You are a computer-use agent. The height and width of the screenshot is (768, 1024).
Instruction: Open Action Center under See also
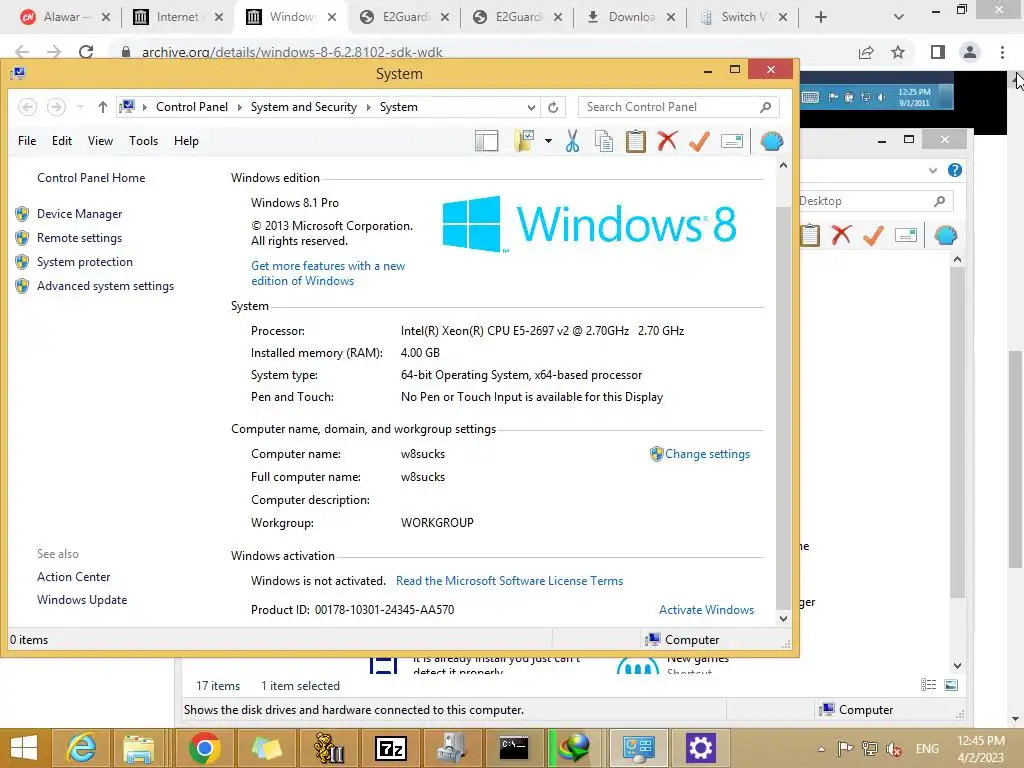coord(73,577)
